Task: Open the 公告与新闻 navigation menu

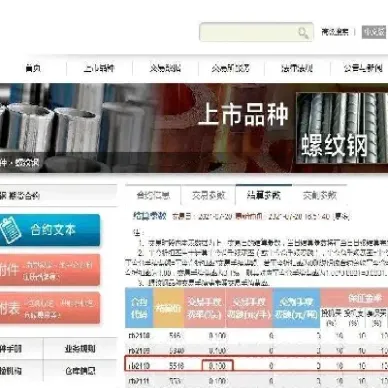Action: click(x=363, y=68)
